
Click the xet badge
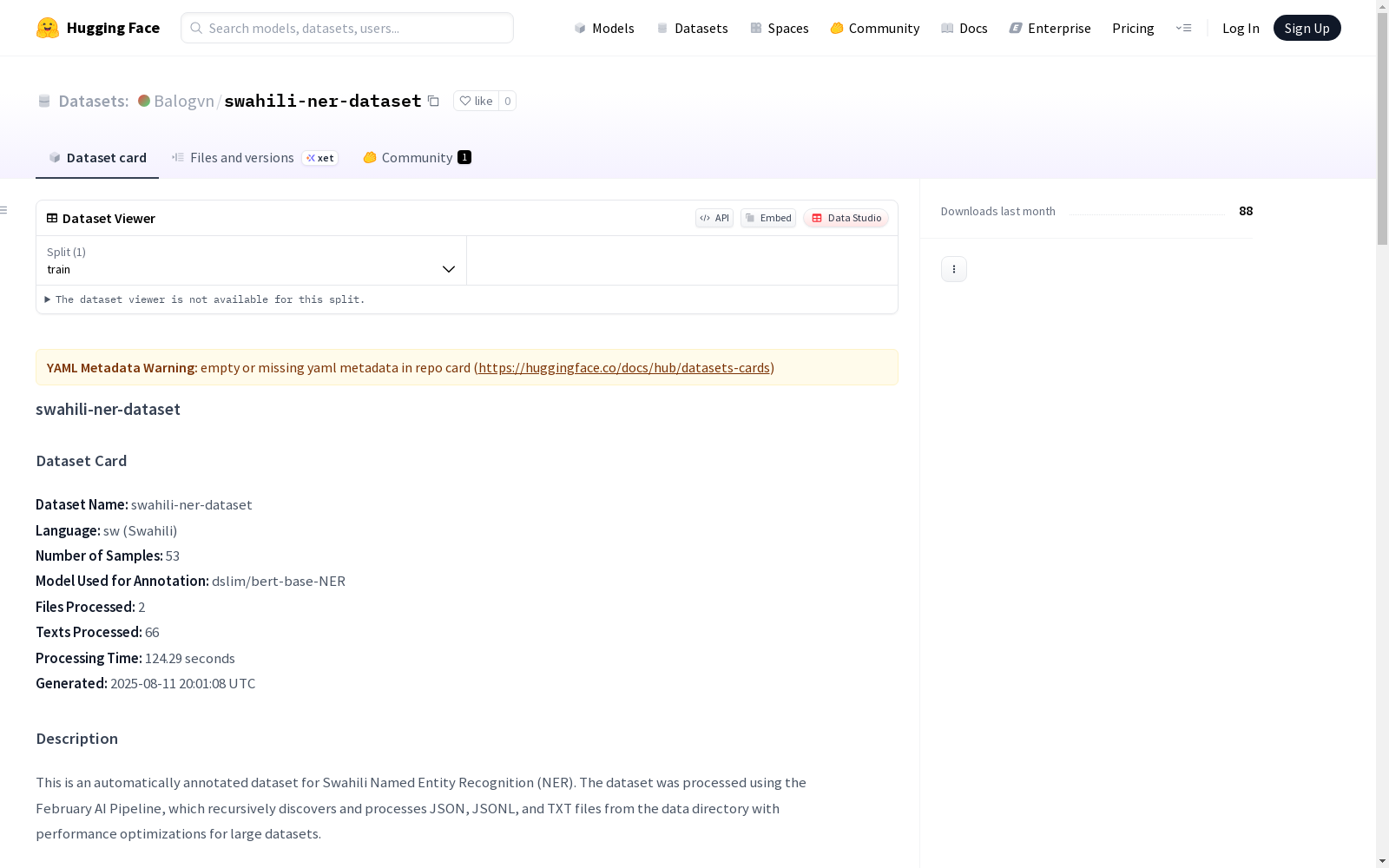319,158
